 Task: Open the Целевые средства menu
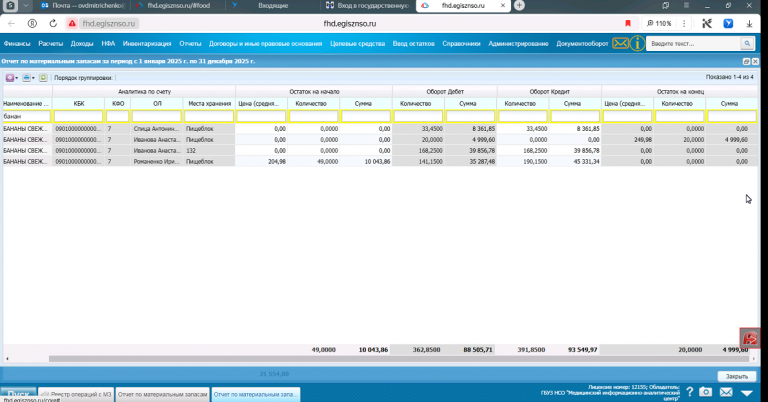(x=358, y=44)
